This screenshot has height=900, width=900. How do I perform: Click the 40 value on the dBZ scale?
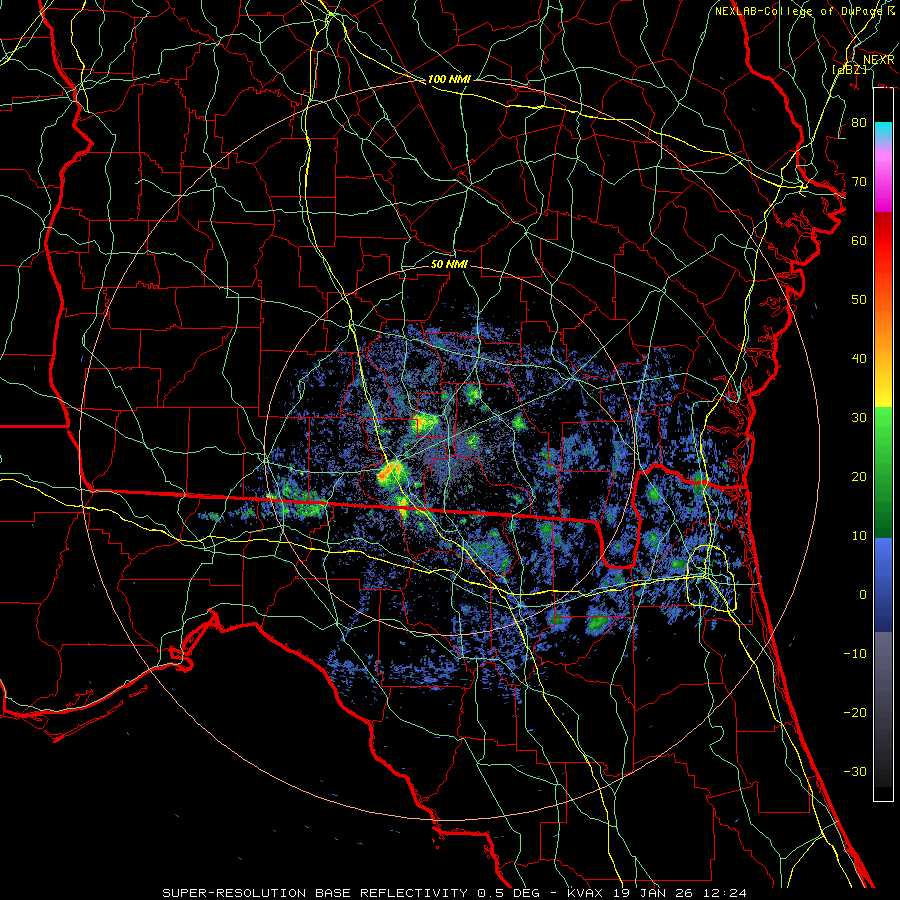(x=859, y=359)
